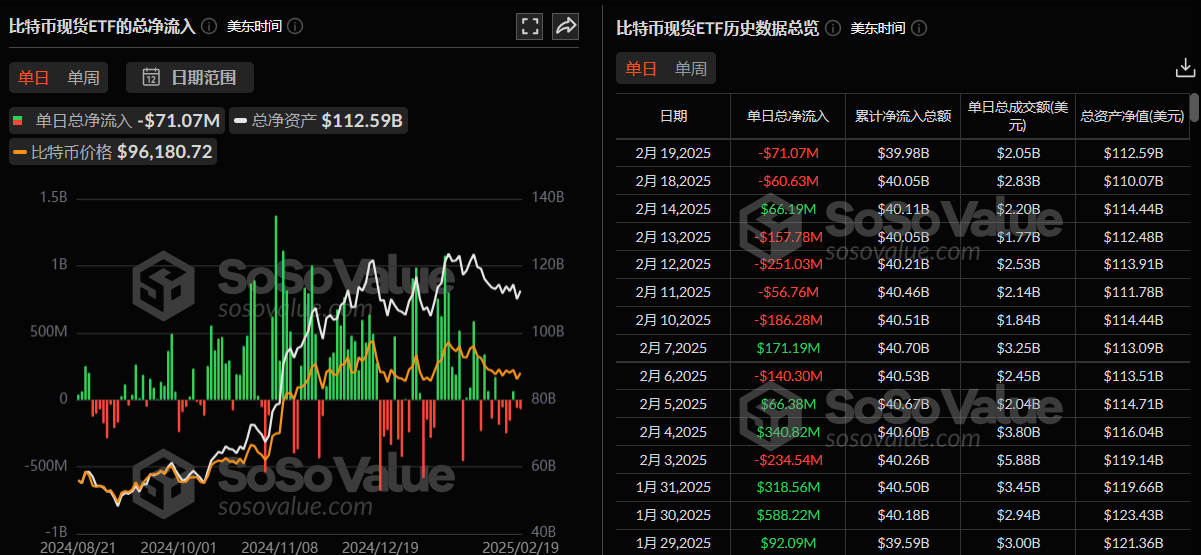Screen dimensions: 1201x555
Task: Open the 日期范围 date range picker
Action: [190, 77]
